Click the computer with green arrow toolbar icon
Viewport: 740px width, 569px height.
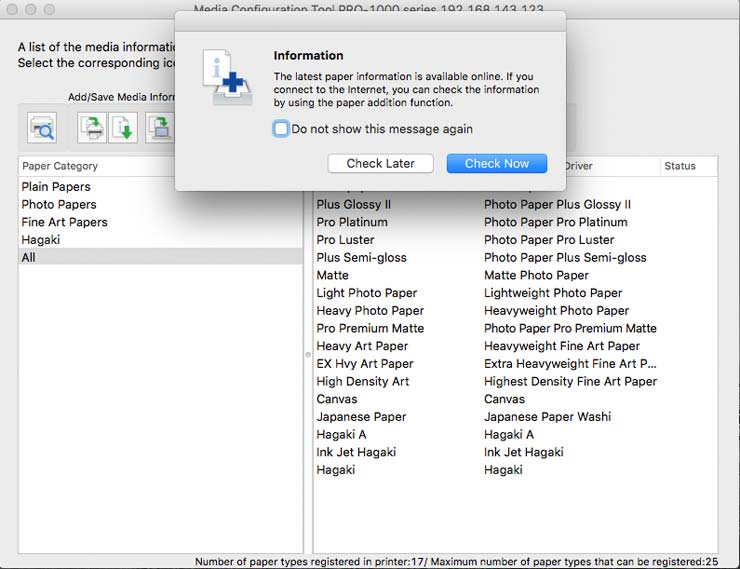coord(160,127)
